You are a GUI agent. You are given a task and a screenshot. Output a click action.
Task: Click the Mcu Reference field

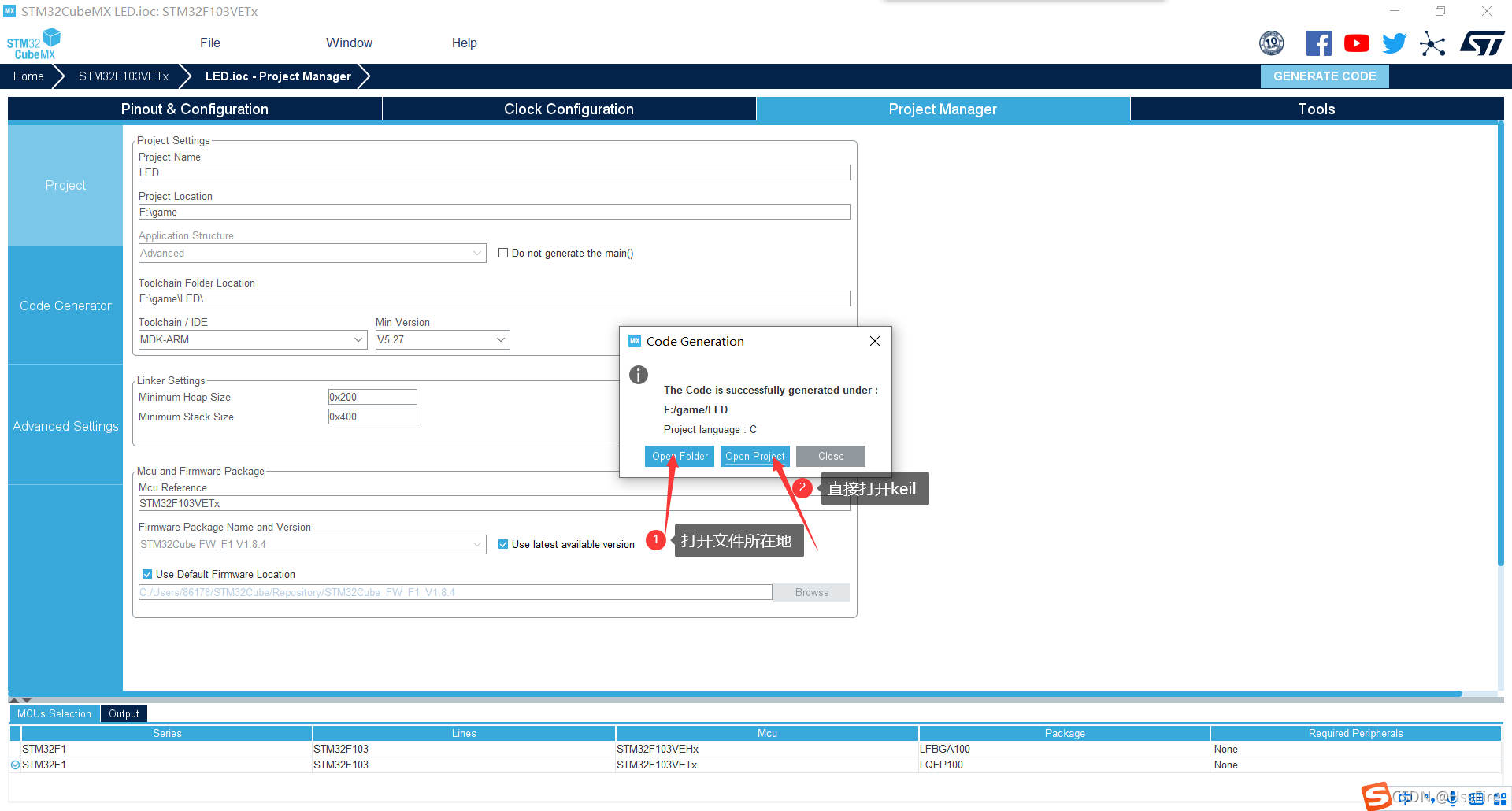click(x=495, y=503)
